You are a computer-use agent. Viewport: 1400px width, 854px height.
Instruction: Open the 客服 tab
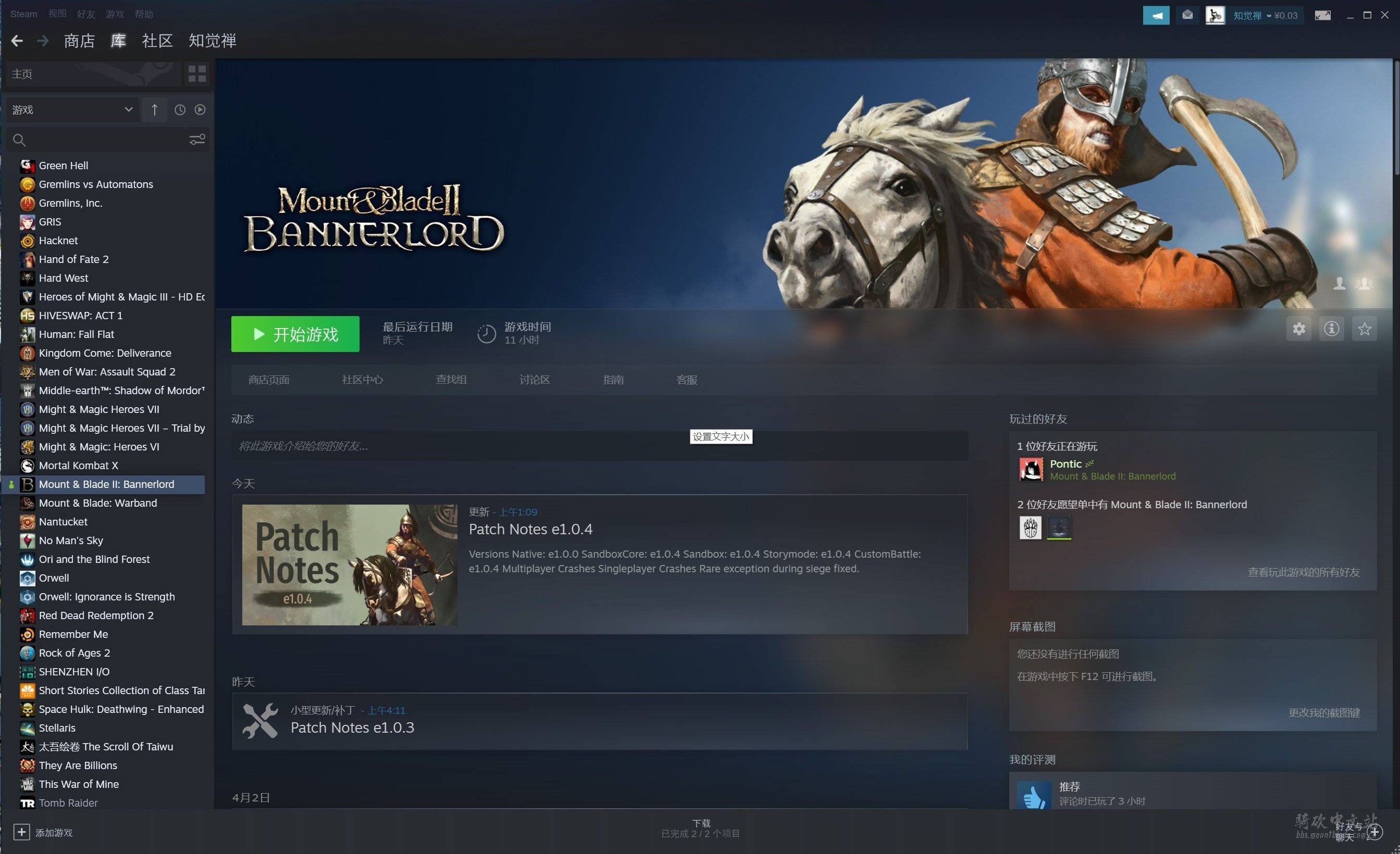687,380
